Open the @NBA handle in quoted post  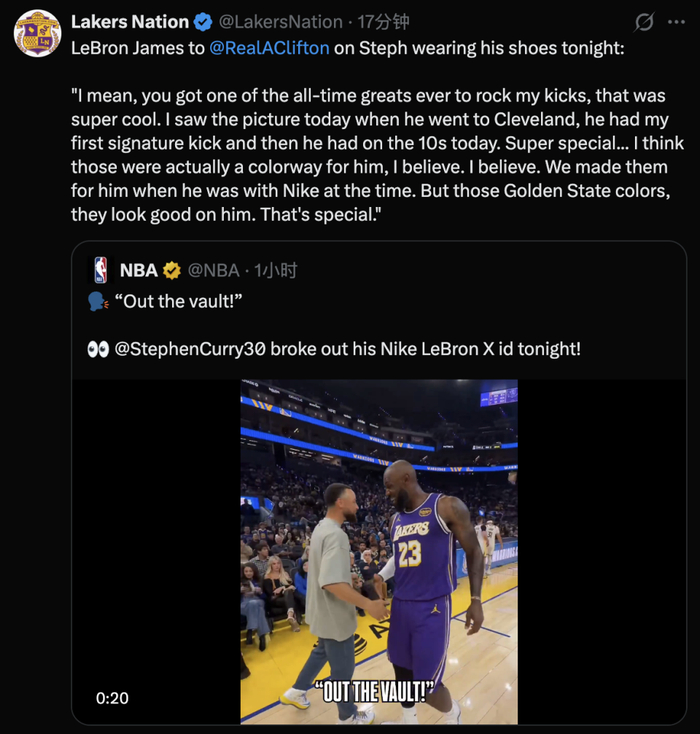(214, 270)
